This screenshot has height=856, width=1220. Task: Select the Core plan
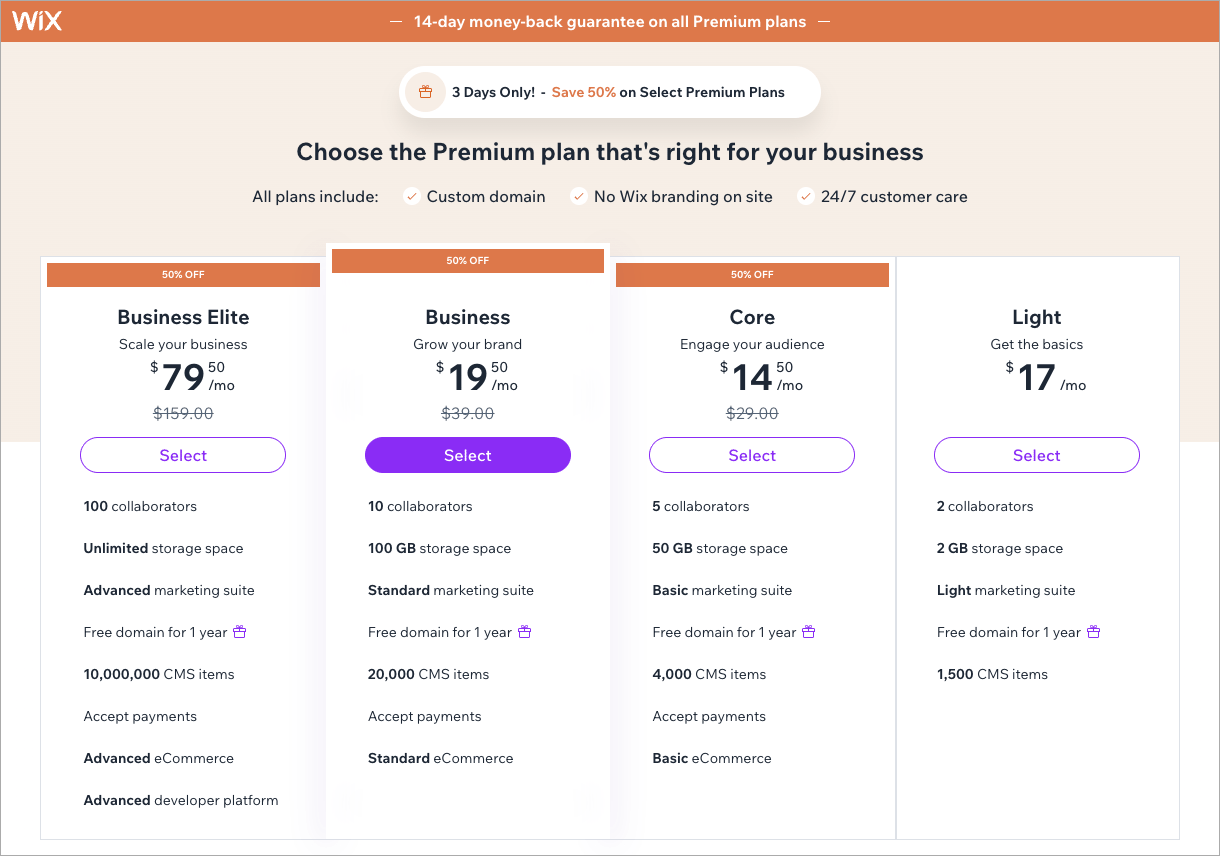point(752,455)
